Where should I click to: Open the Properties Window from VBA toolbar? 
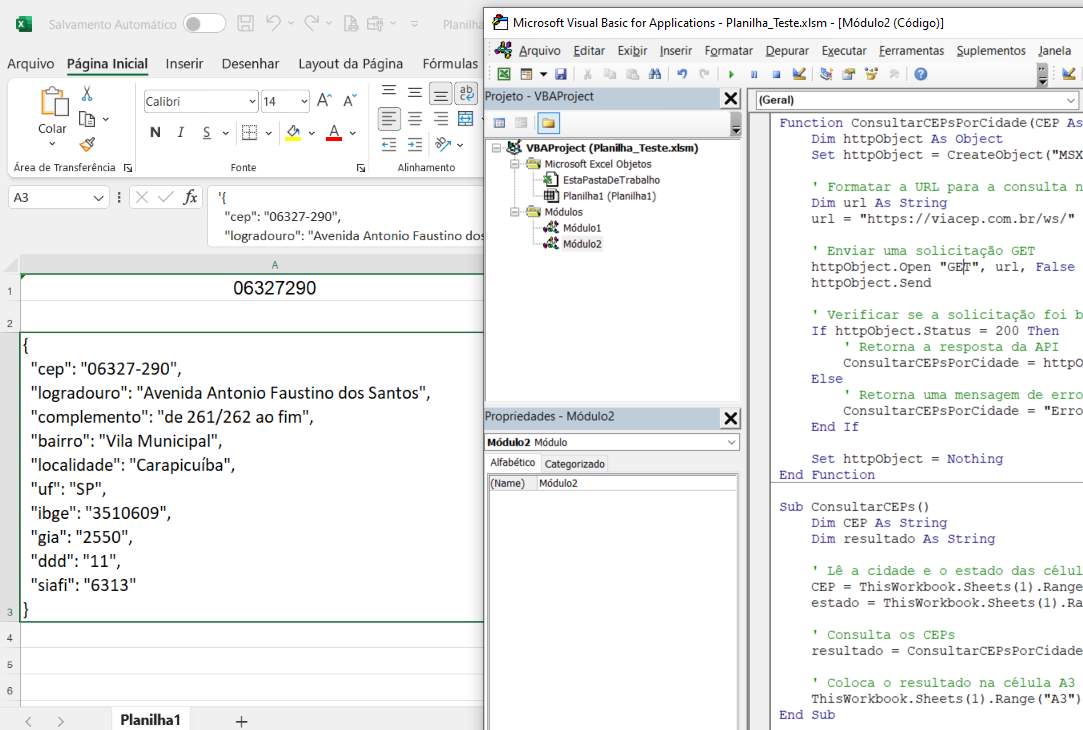click(x=848, y=74)
